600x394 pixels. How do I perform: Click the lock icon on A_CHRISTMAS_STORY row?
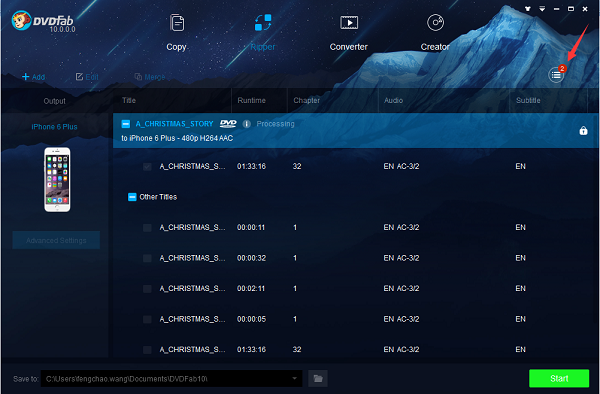click(583, 130)
